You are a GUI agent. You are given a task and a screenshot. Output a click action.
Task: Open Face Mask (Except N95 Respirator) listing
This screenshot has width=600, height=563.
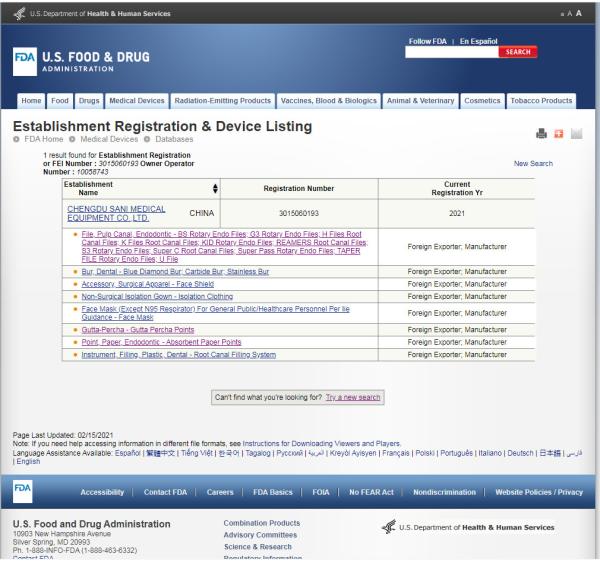tap(215, 313)
